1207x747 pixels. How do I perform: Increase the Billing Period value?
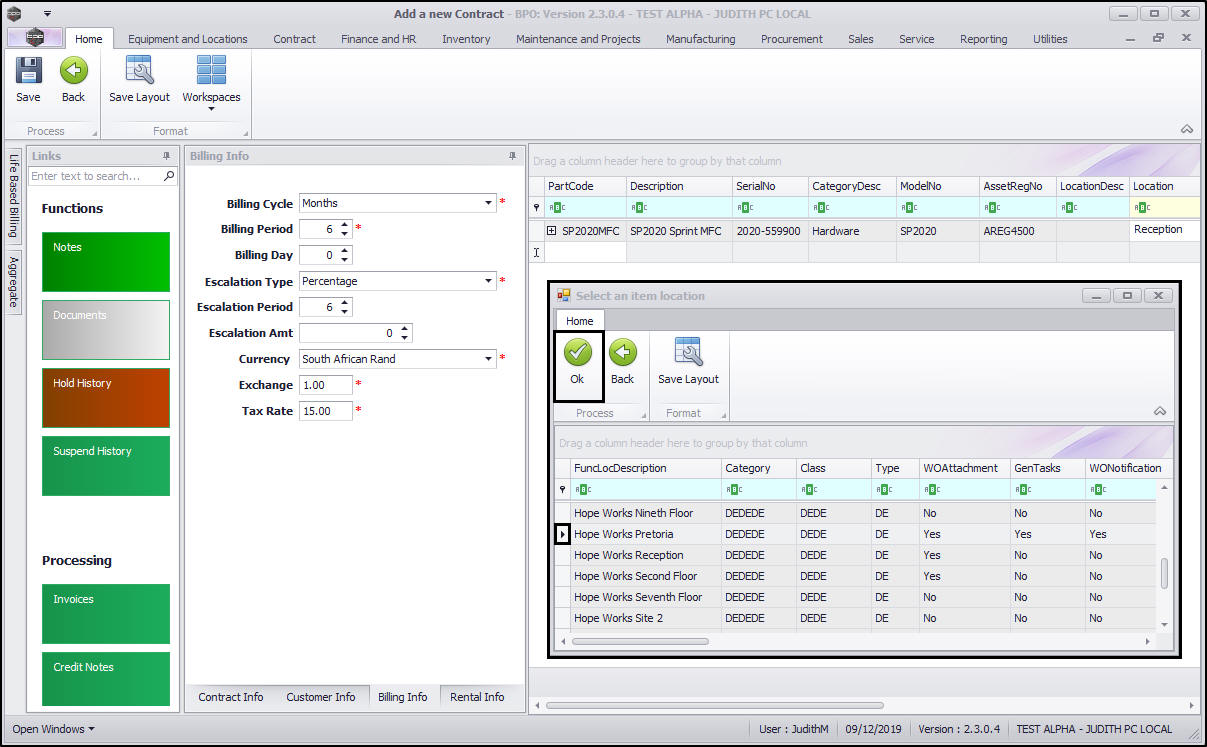click(x=345, y=225)
